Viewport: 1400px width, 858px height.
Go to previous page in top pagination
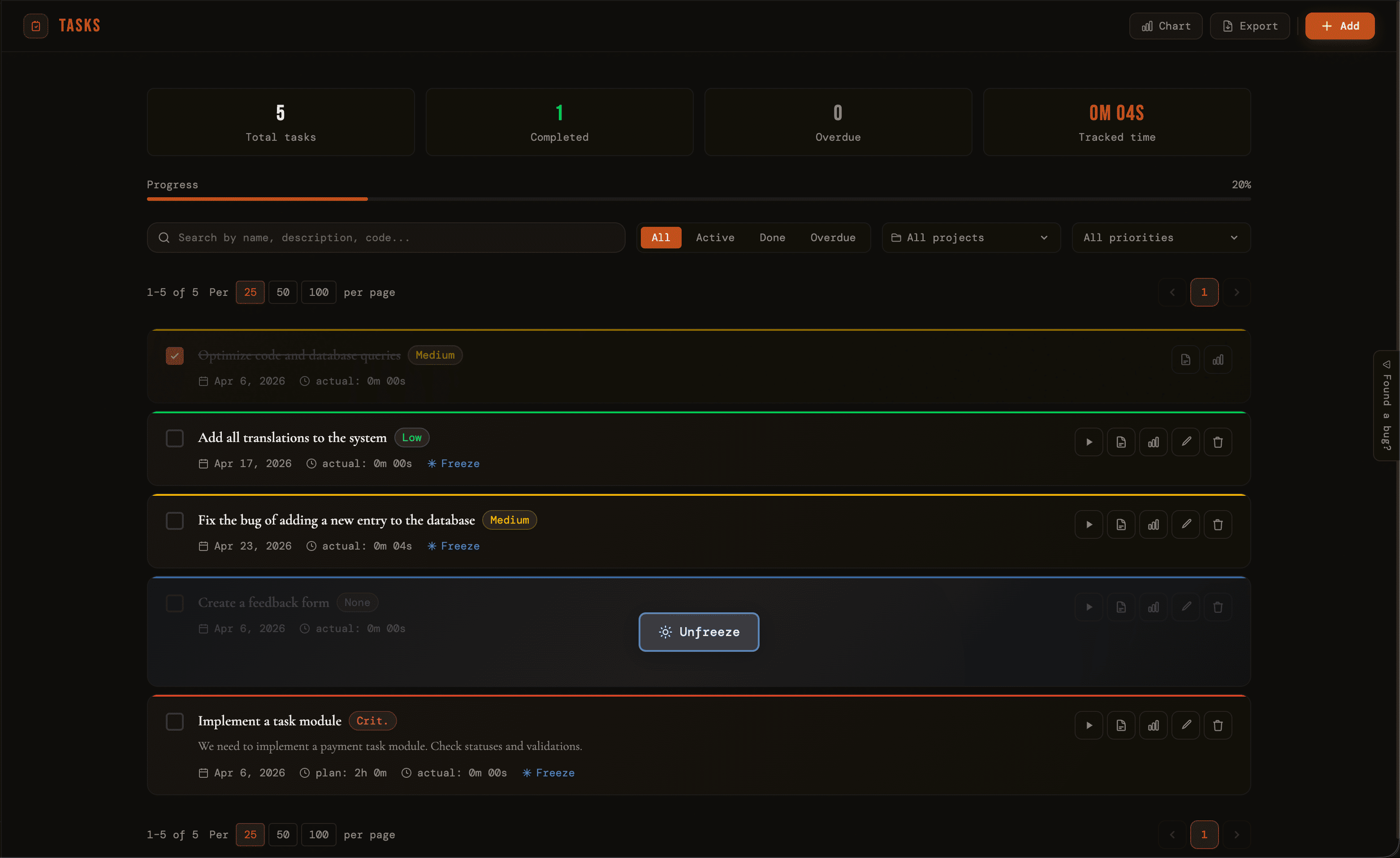point(1172,292)
